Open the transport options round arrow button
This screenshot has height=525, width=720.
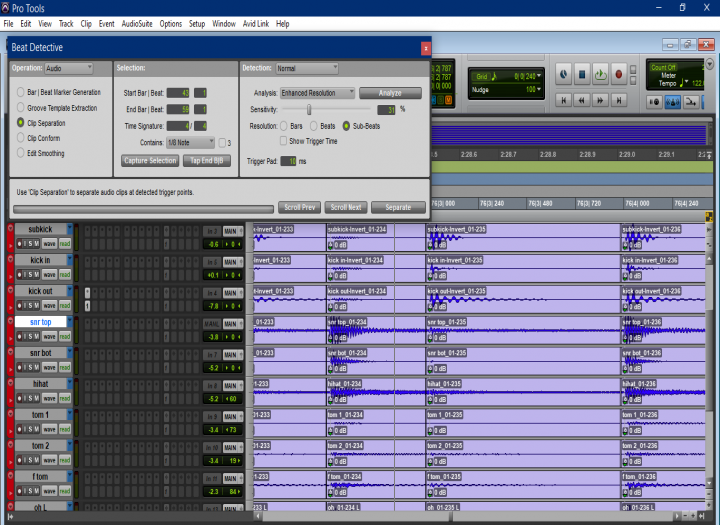click(x=710, y=64)
